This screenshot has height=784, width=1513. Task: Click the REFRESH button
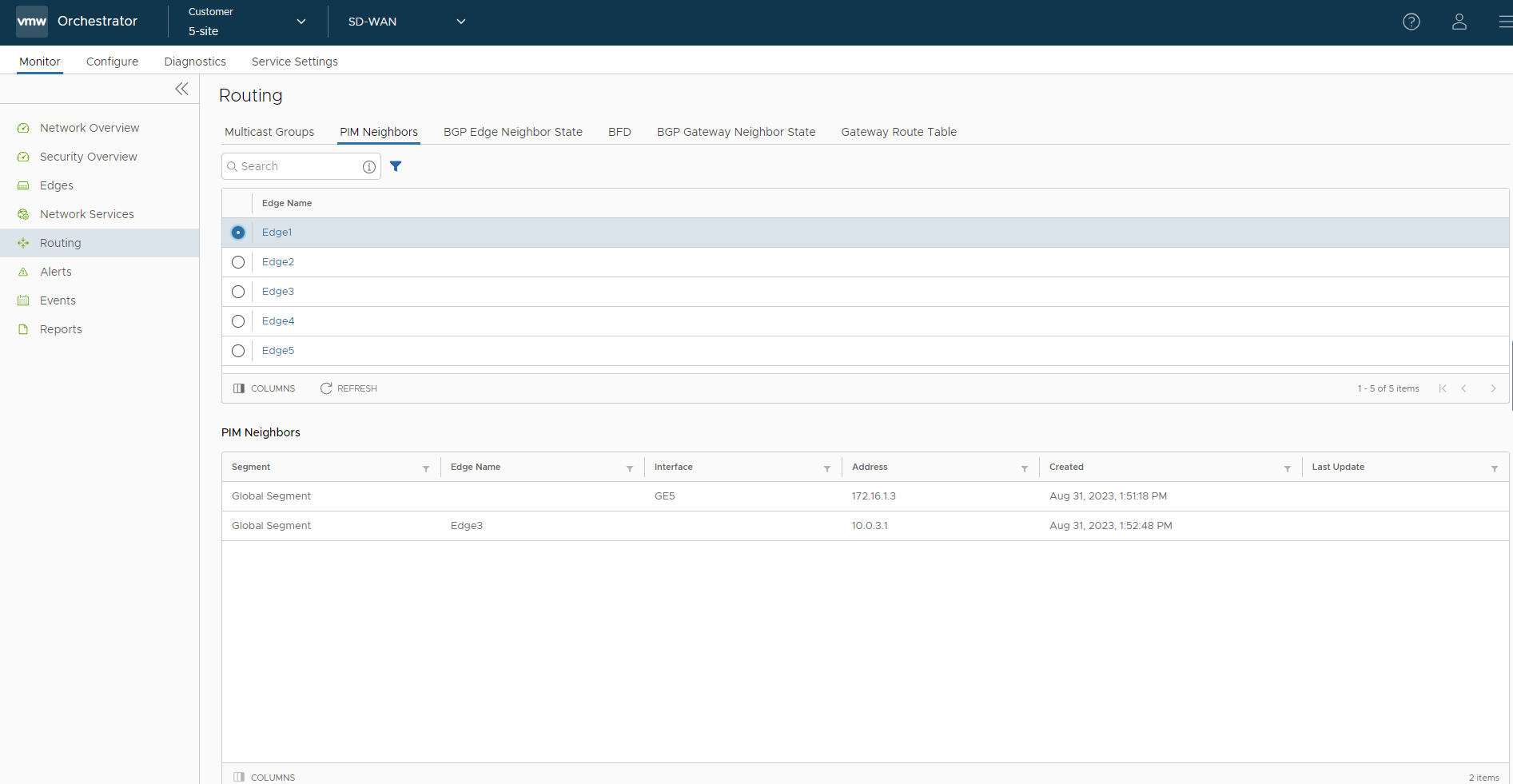348,388
